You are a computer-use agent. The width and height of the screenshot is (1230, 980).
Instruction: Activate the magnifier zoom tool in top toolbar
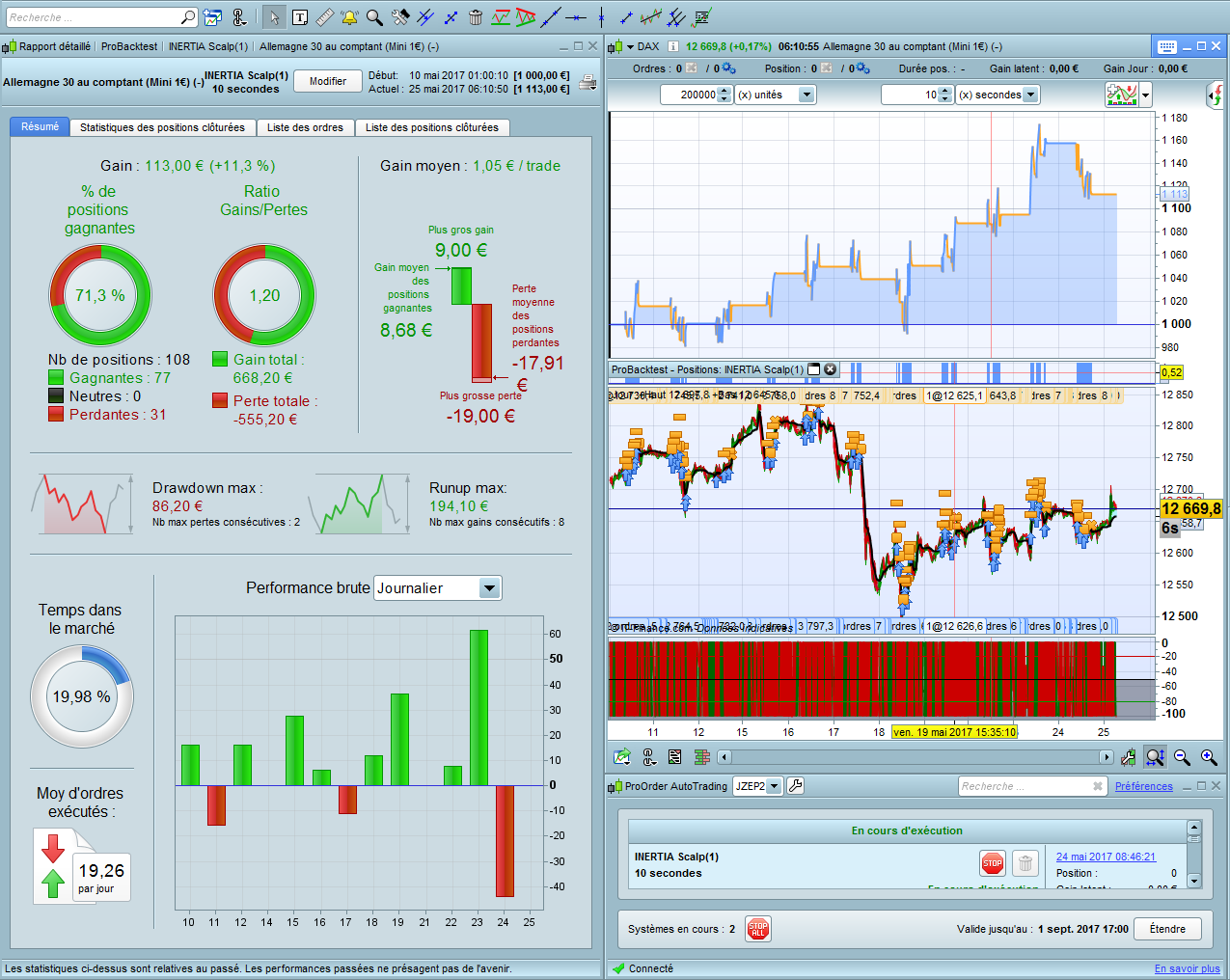coord(374,17)
